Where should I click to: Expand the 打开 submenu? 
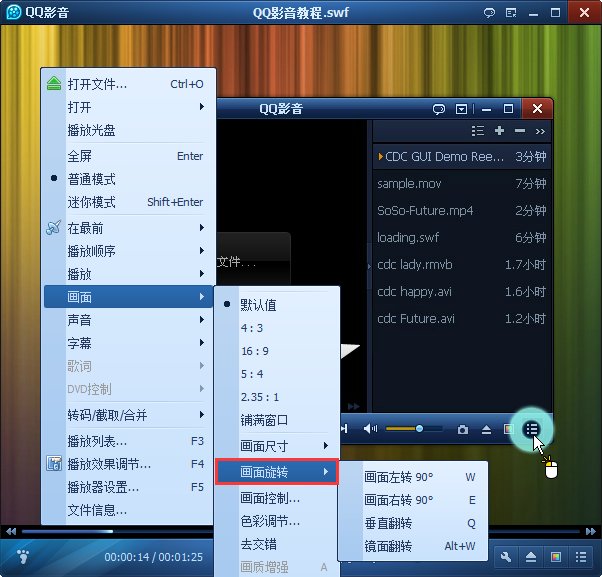coord(129,107)
